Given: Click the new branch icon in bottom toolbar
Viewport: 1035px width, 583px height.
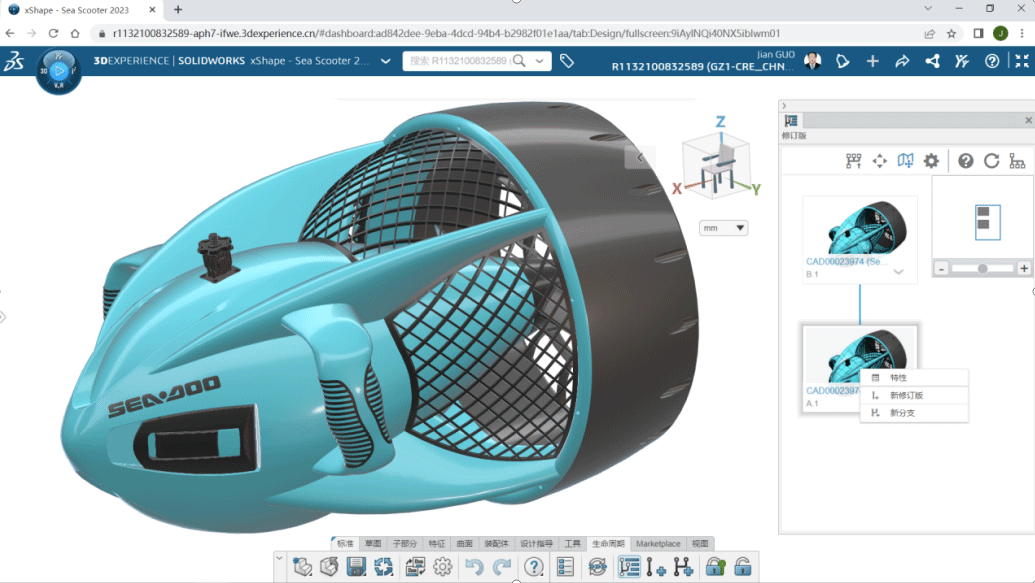Looking at the screenshot, I should coord(683,567).
